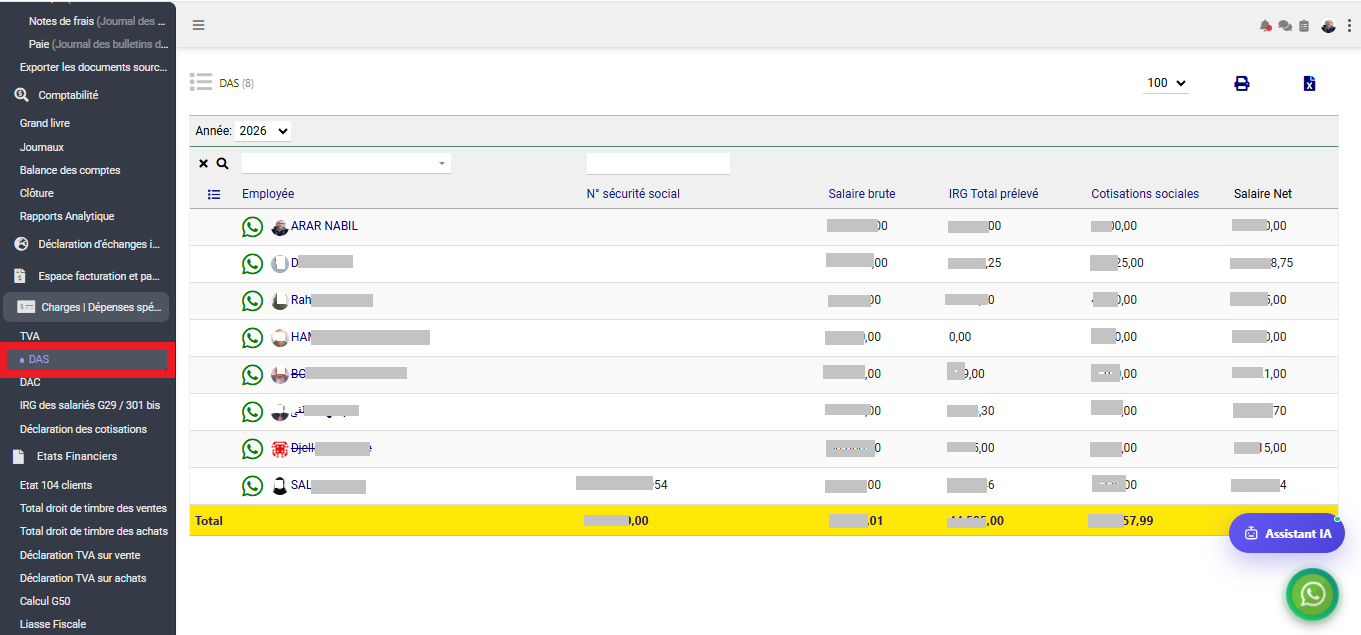Click WhatsApp icon for ARAR NABIL

tap(253, 227)
